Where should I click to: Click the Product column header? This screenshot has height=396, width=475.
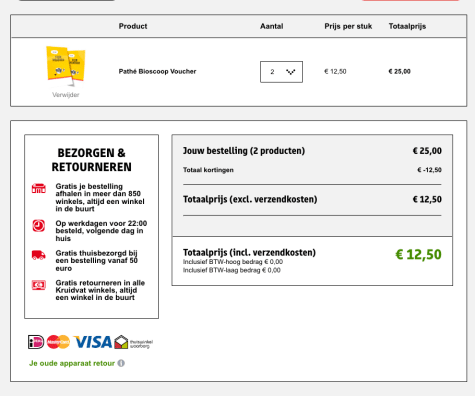pos(133,26)
